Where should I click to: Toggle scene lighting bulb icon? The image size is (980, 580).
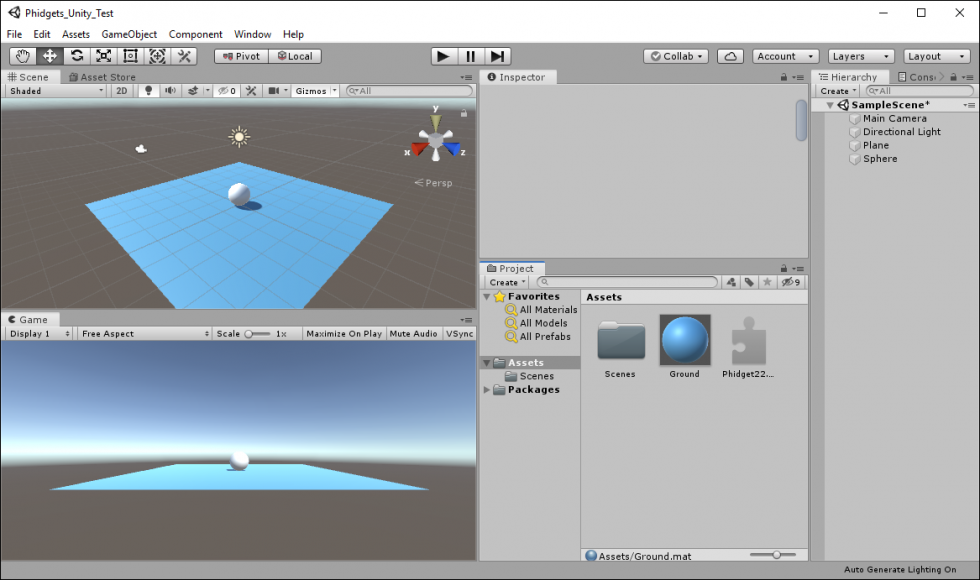click(148, 91)
